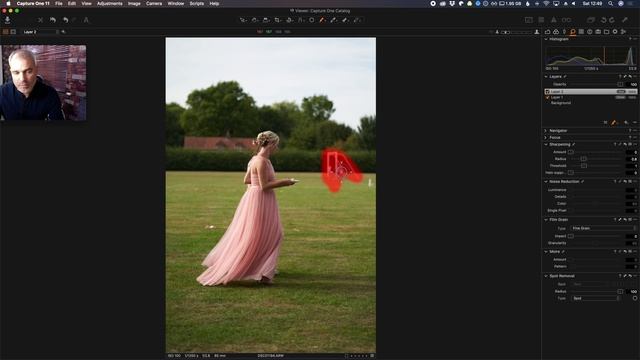
Task: Open the File menu
Action: point(59,3)
